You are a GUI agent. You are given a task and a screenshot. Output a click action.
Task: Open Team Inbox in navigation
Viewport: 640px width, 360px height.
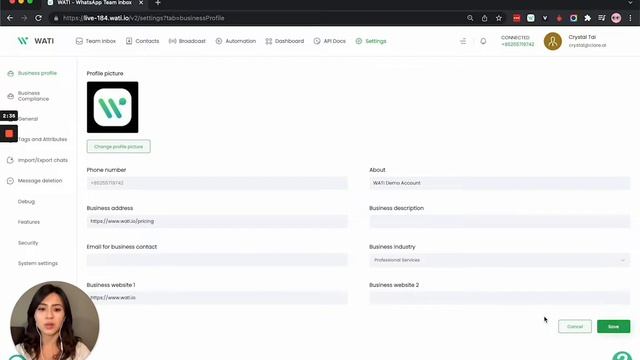pos(96,41)
